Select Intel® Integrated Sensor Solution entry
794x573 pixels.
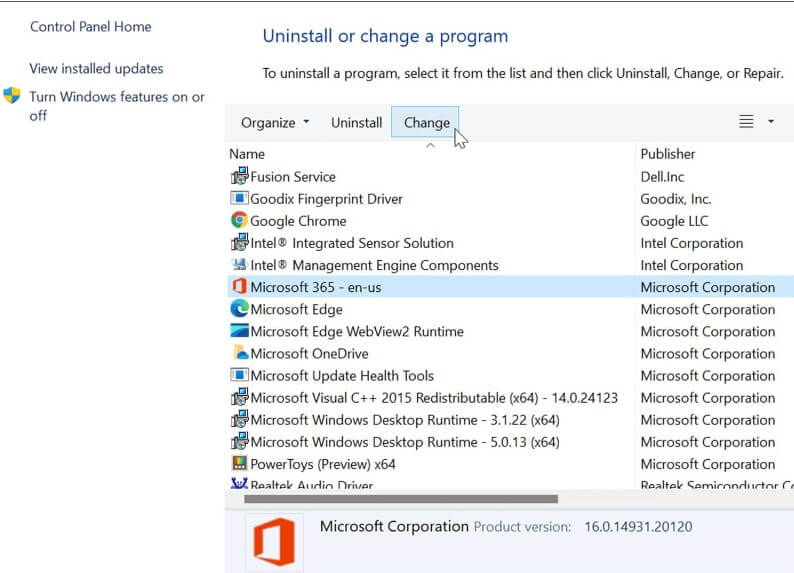click(x=351, y=243)
